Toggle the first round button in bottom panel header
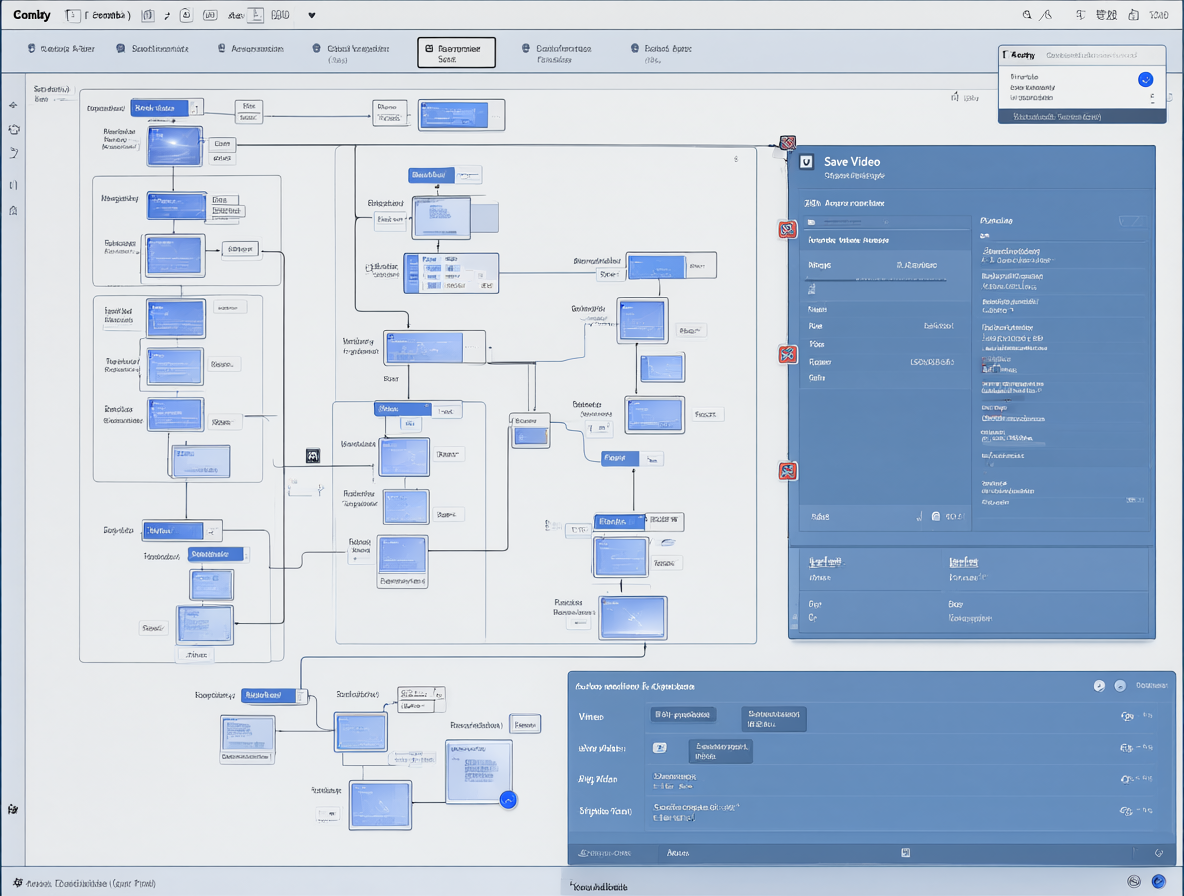Viewport: 1184px width, 896px height. 1099,685
